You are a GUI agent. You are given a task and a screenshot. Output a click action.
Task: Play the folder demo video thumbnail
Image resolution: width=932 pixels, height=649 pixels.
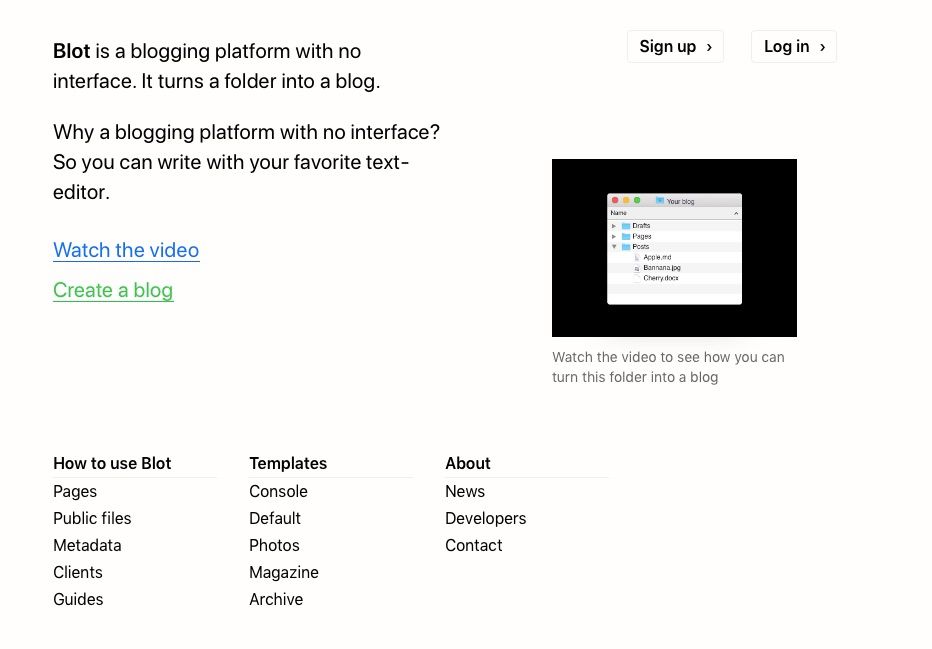(674, 248)
